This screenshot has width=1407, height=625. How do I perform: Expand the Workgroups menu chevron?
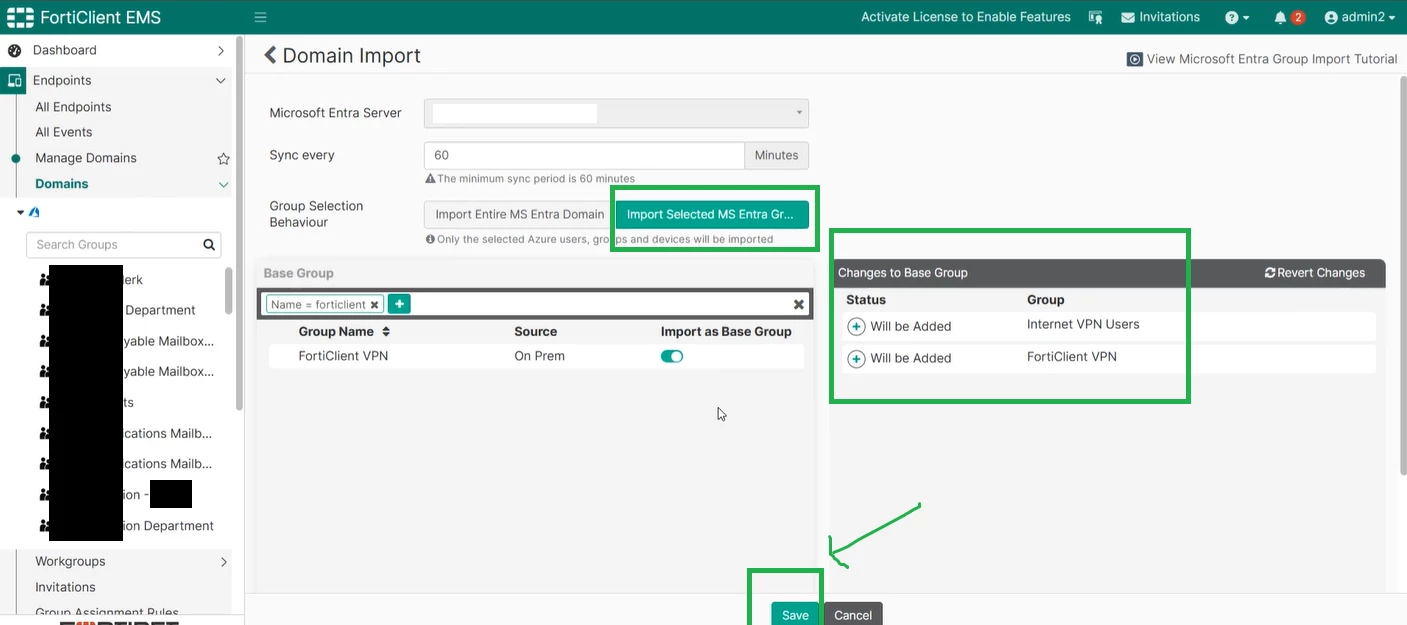coord(223,562)
